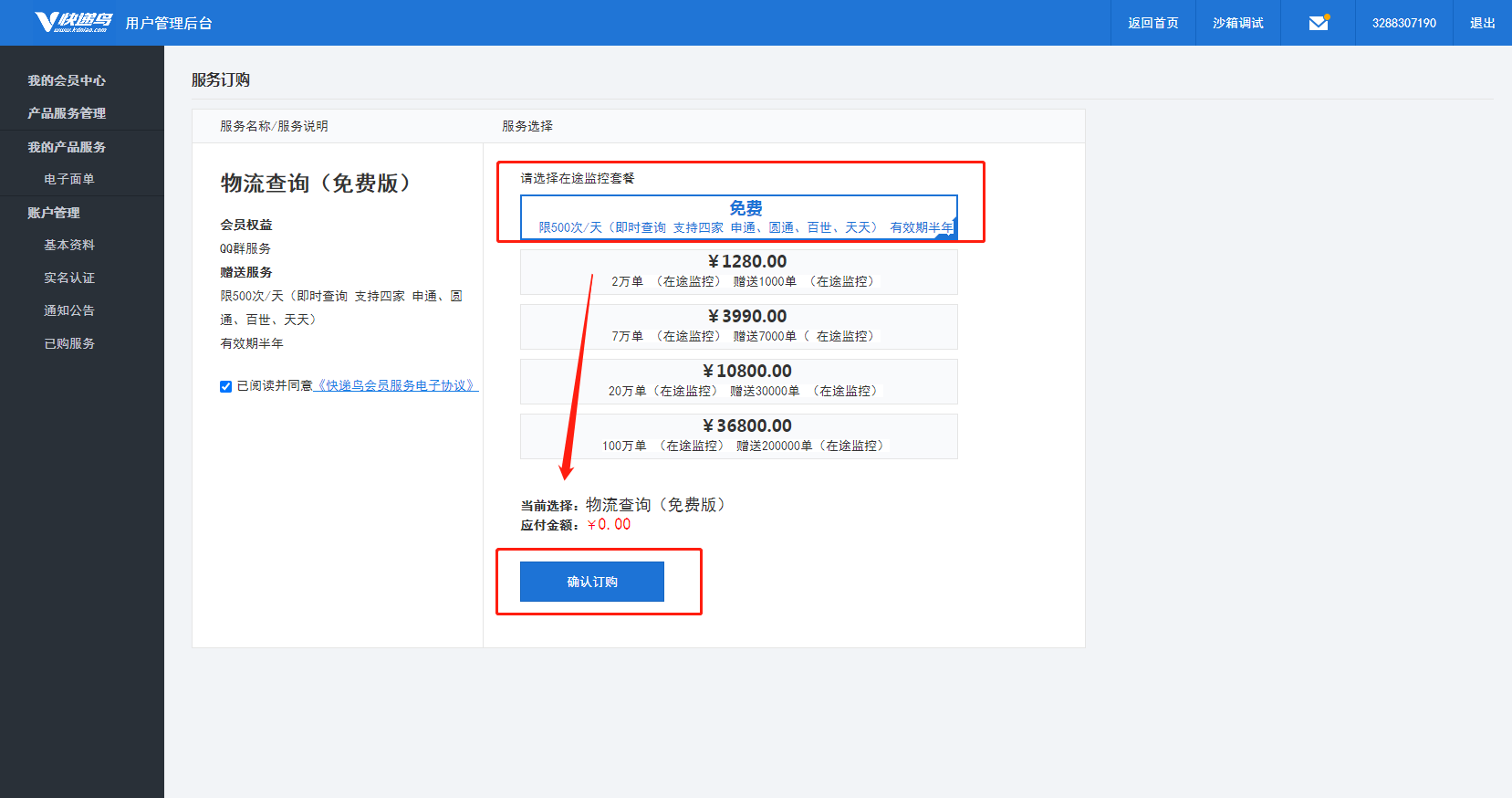This screenshot has height=798, width=1512.
Task: Click the 用户管理后台 title text
Action: 169,23
